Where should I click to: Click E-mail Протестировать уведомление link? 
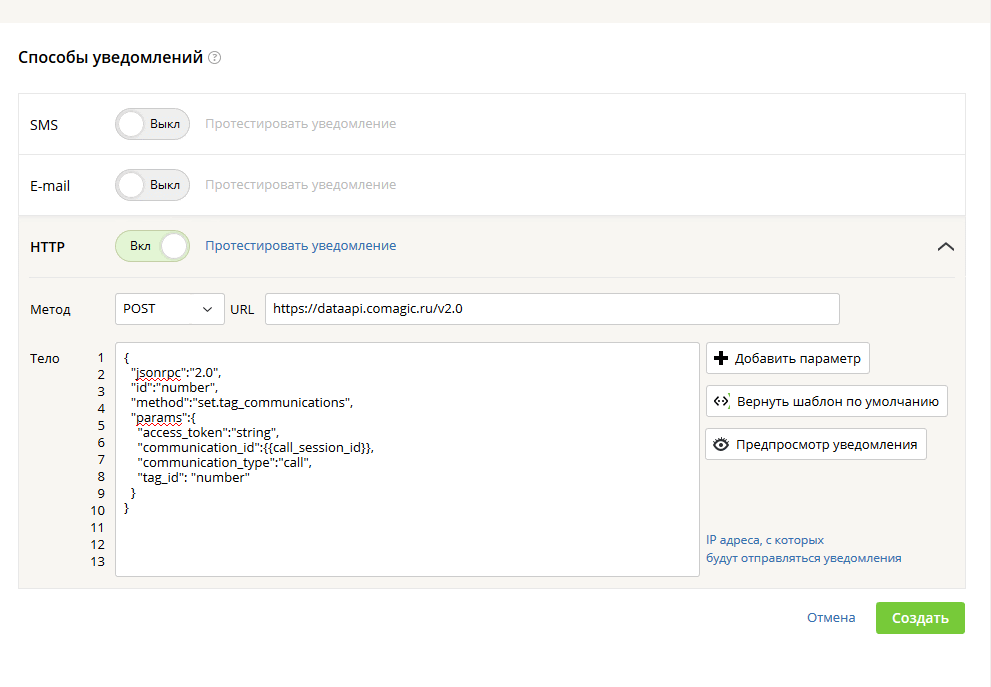[x=300, y=185]
